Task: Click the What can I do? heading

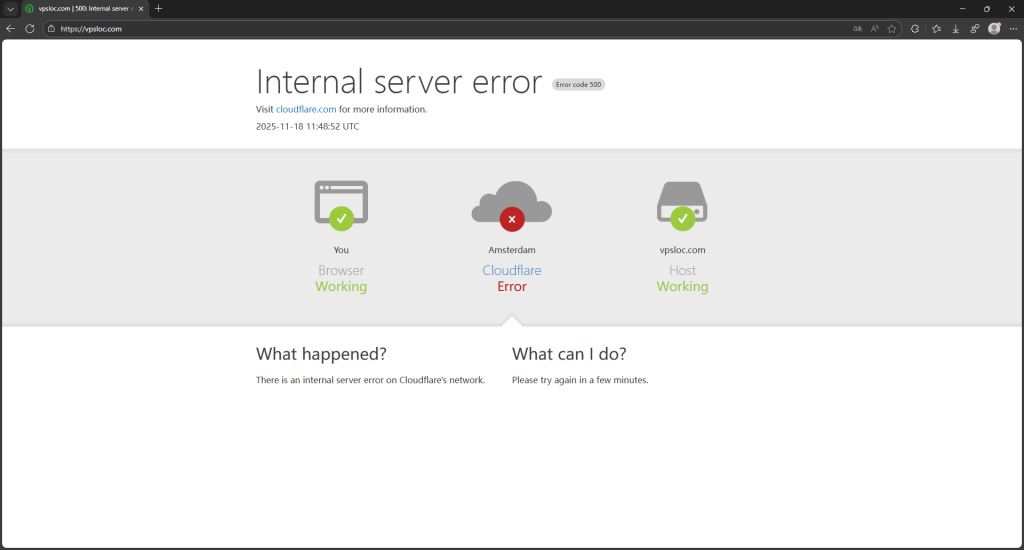Action: [x=569, y=353]
